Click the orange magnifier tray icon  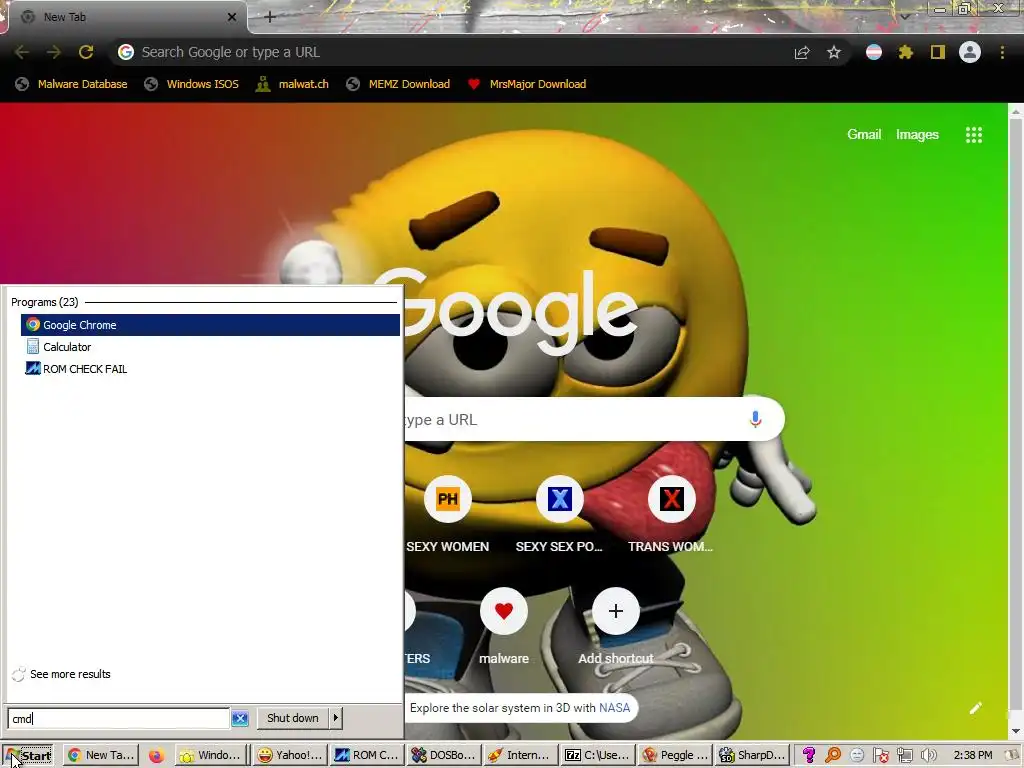(x=833, y=756)
